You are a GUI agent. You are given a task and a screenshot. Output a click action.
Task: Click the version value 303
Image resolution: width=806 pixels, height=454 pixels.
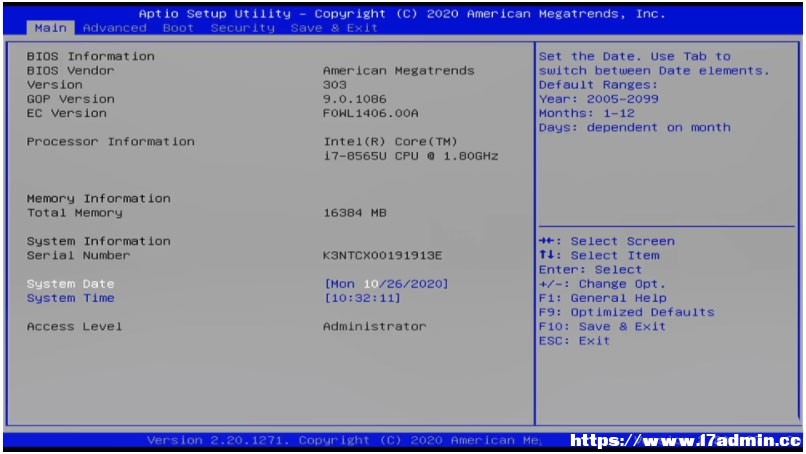(335, 85)
